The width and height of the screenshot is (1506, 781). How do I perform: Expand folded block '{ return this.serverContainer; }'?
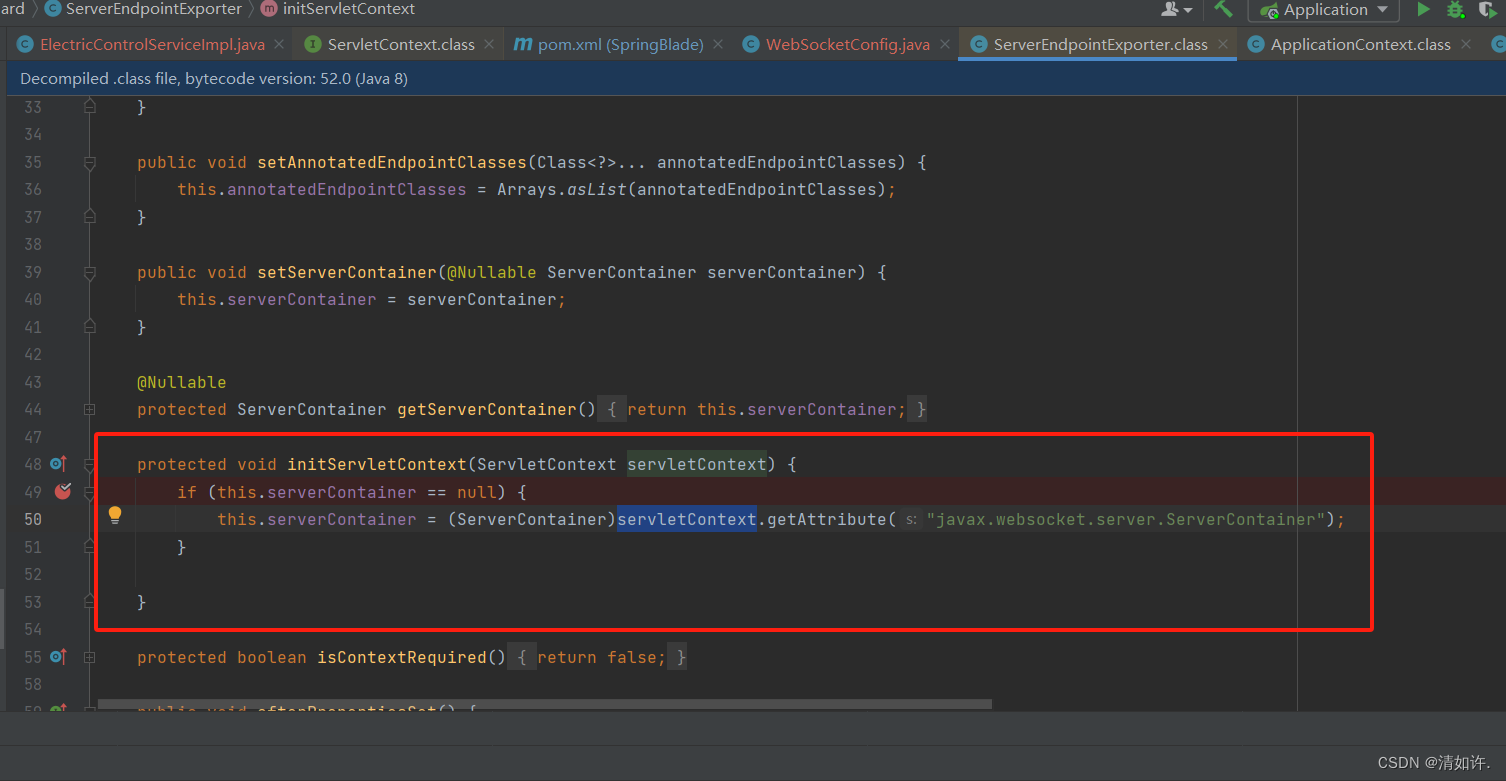tap(762, 409)
